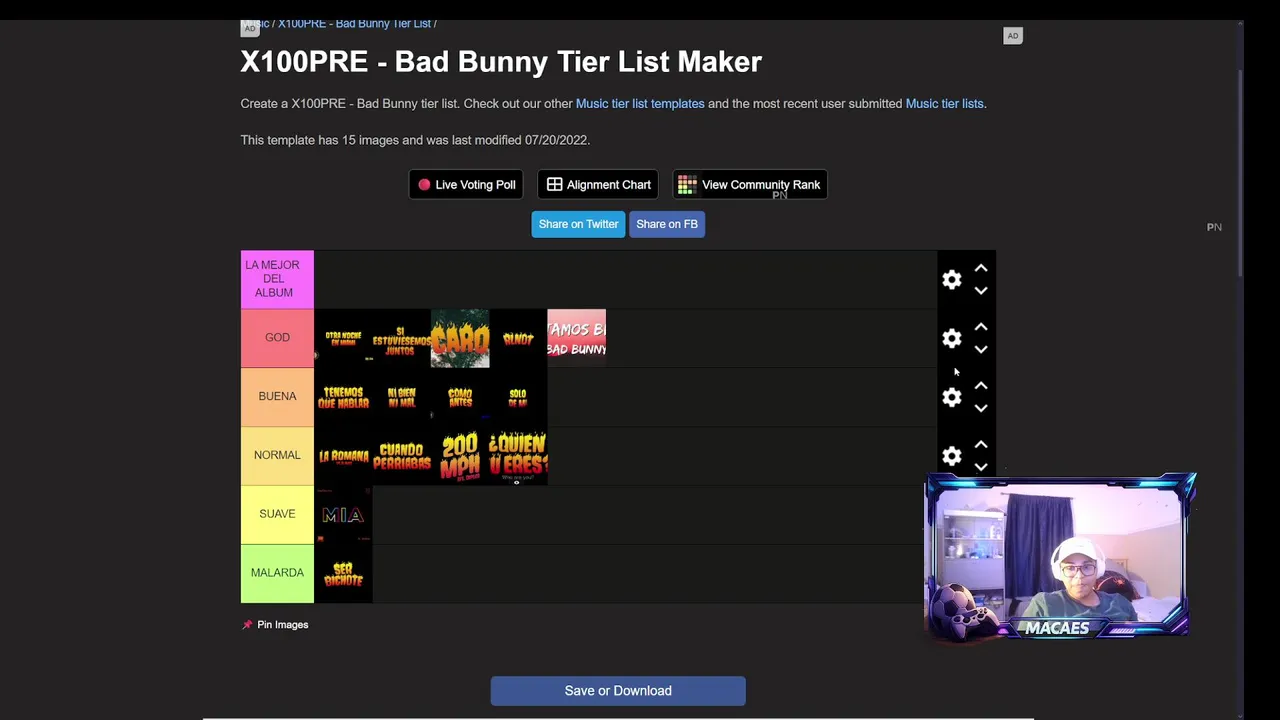Select the Ni Bien Ni Mal thumbnail

pos(401,398)
